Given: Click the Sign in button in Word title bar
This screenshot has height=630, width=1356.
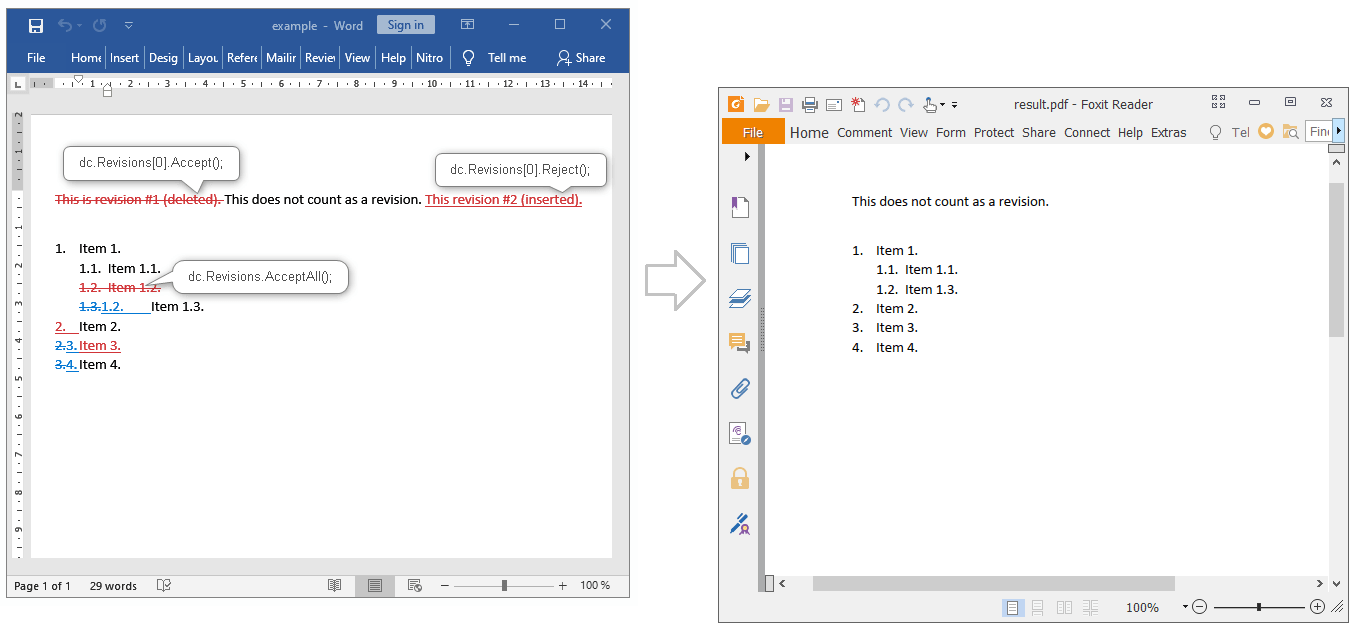Looking at the screenshot, I should pyautogui.click(x=405, y=24).
